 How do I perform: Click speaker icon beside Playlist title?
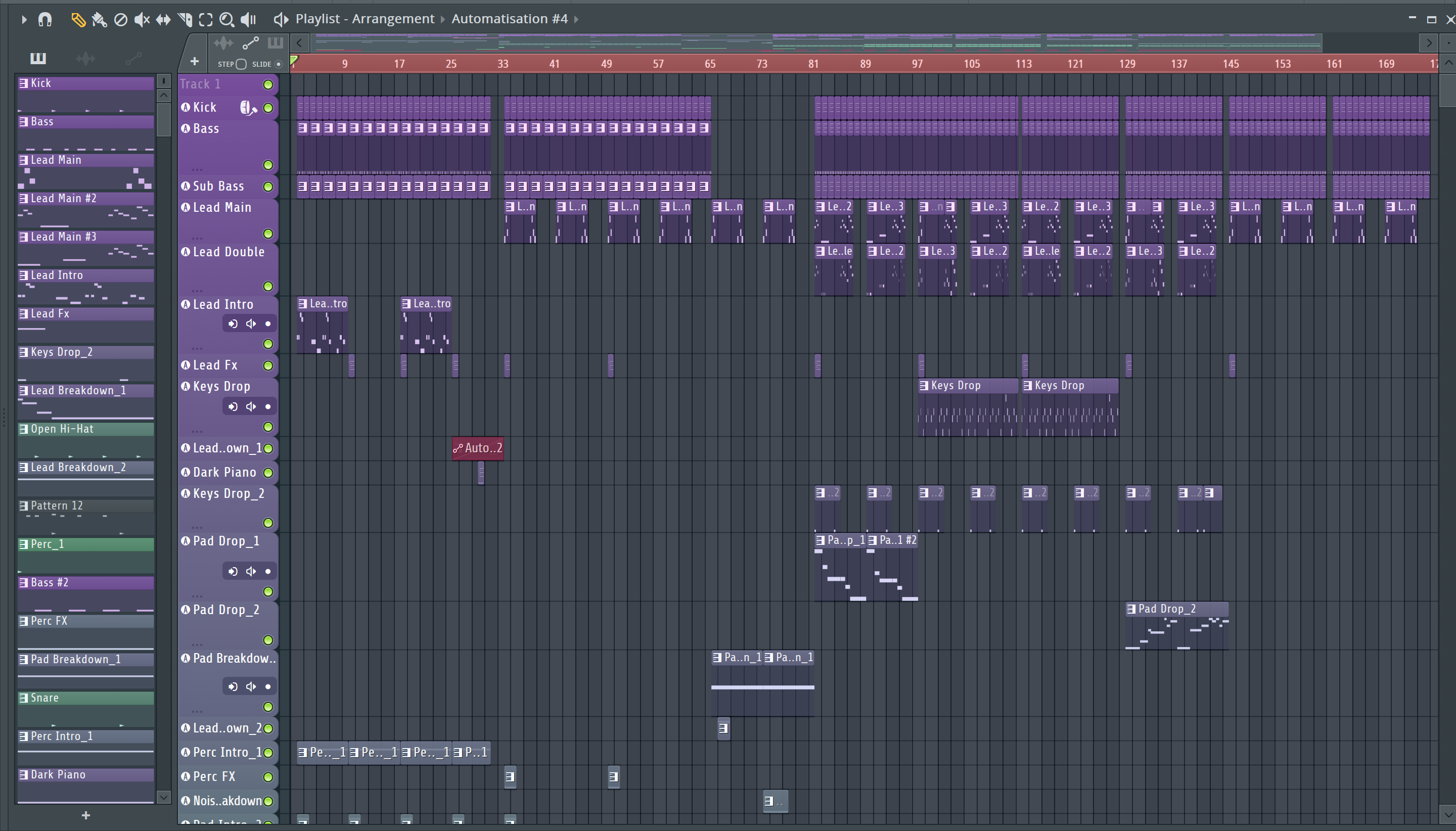[x=280, y=19]
